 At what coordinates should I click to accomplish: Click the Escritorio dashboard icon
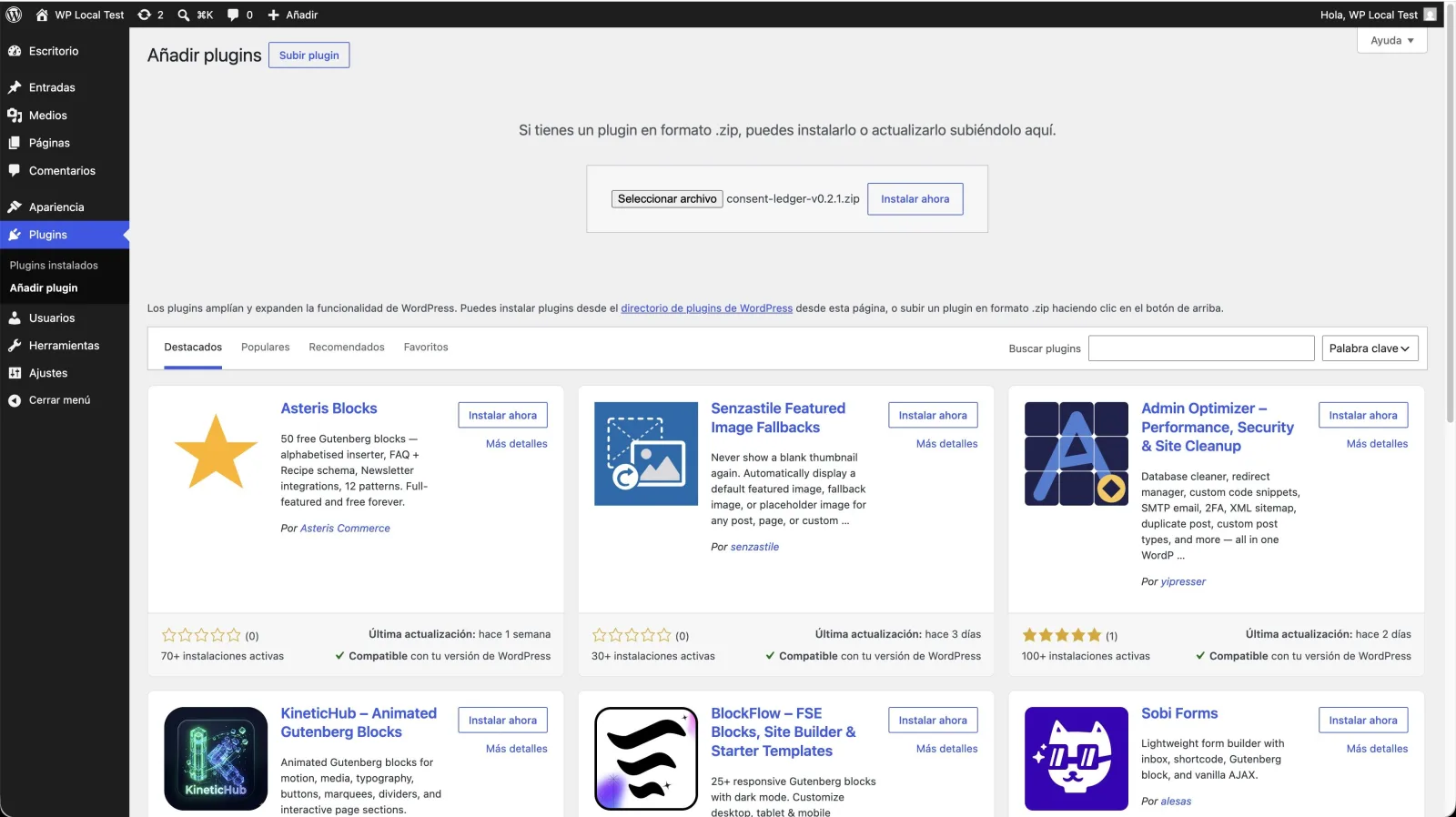15,51
